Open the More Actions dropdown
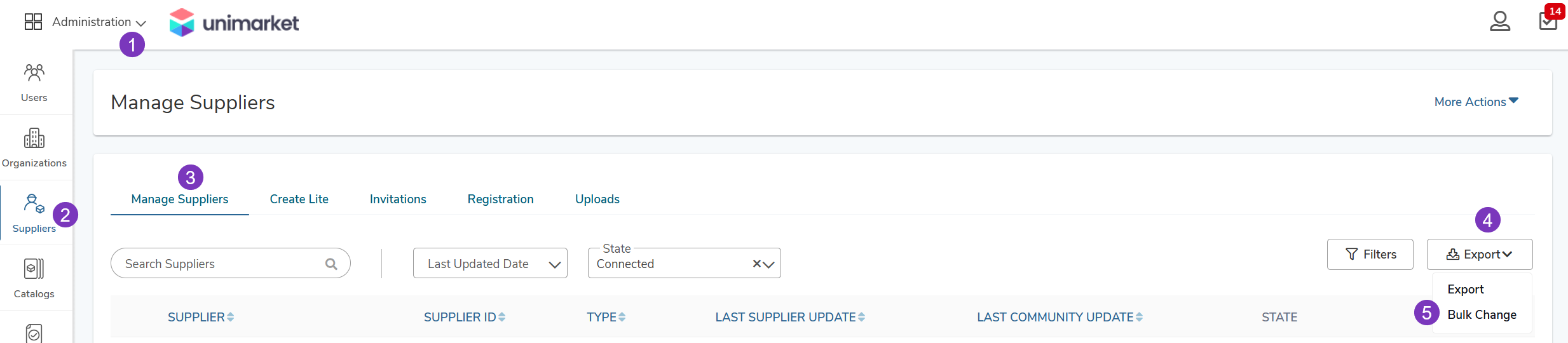This screenshot has width=1568, height=343. point(1476,102)
